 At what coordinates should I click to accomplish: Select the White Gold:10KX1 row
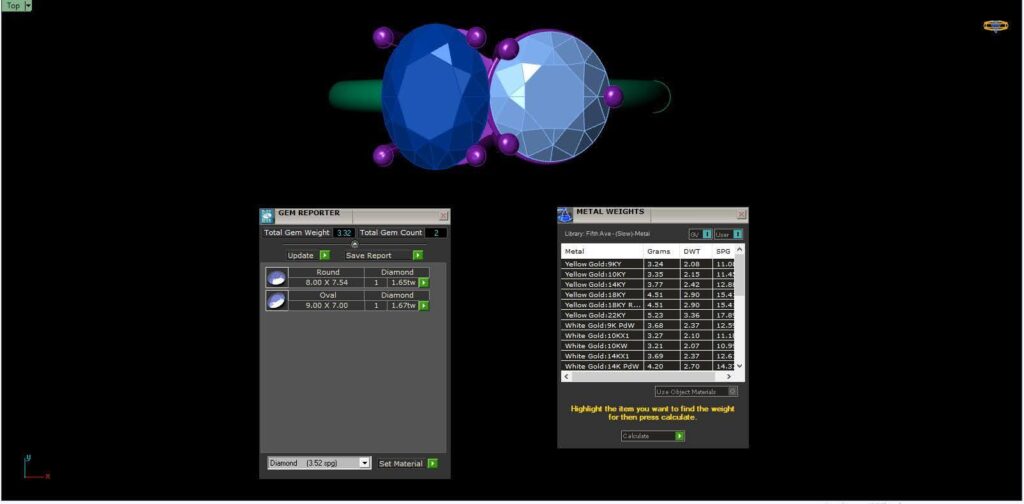(648, 336)
